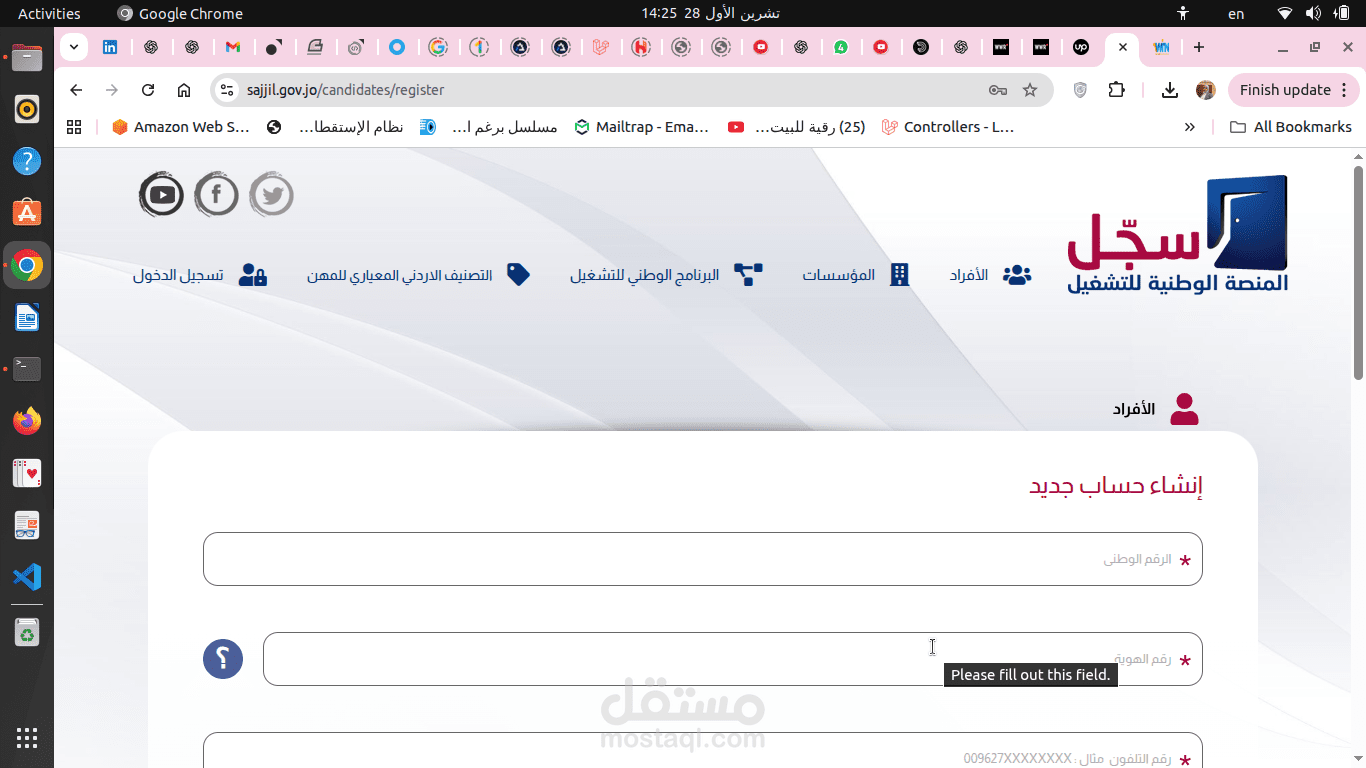Screen dimensions: 1366x768
Task: Bookmark this page with the star icon
Action: pos(1030,90)
